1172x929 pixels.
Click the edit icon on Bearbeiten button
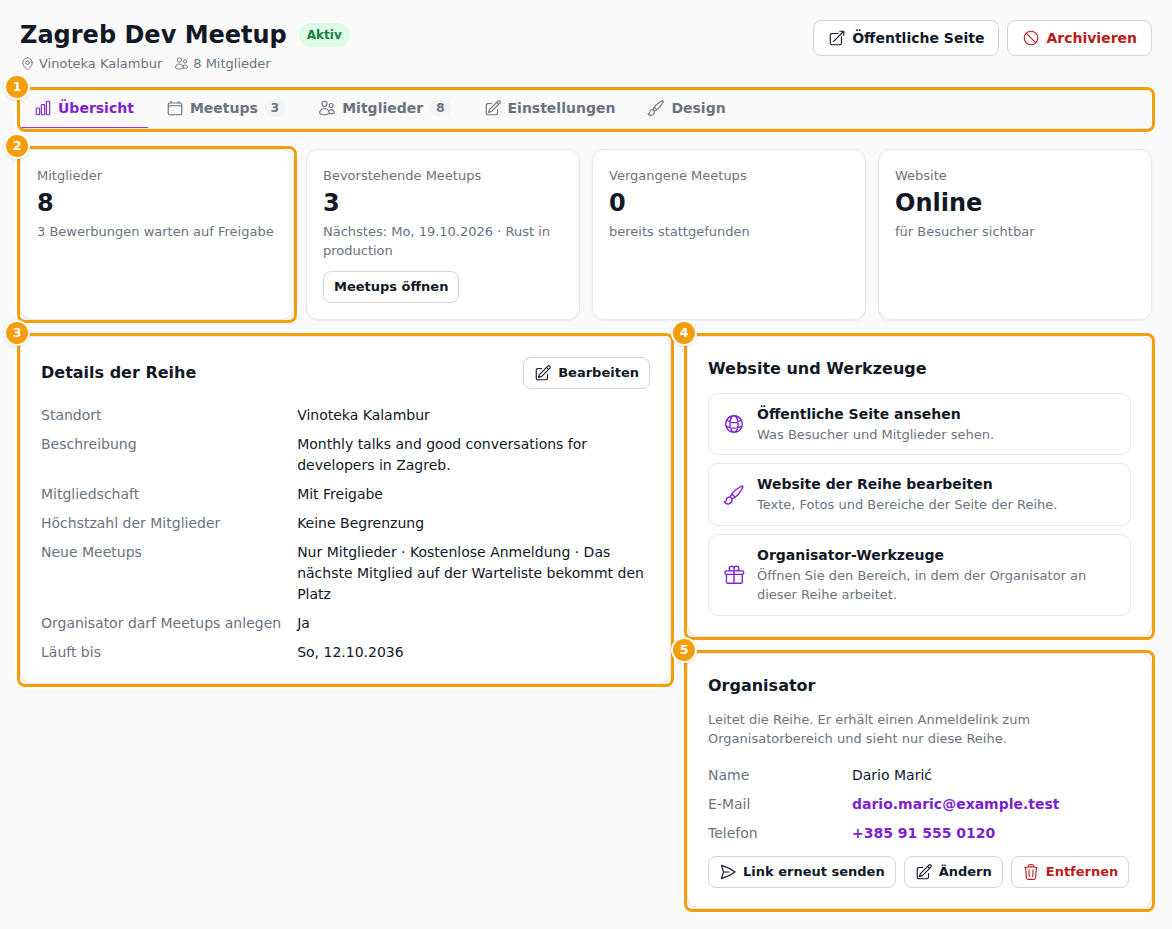(x=543, y=373)
